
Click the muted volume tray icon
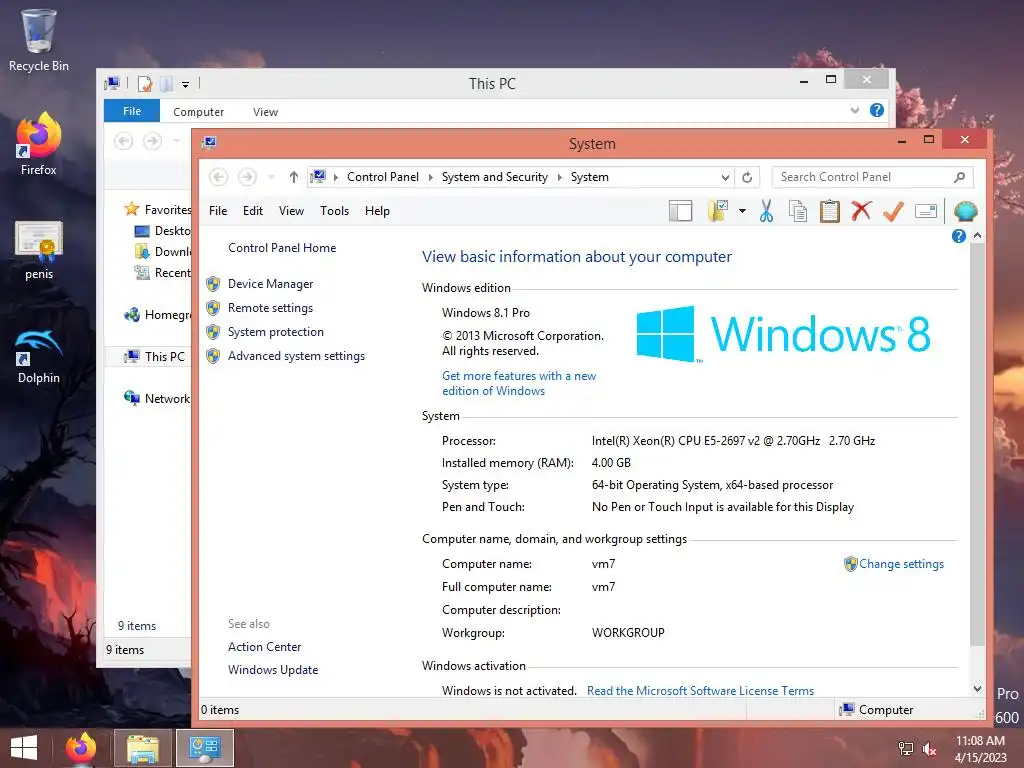[x=929, y=749]
